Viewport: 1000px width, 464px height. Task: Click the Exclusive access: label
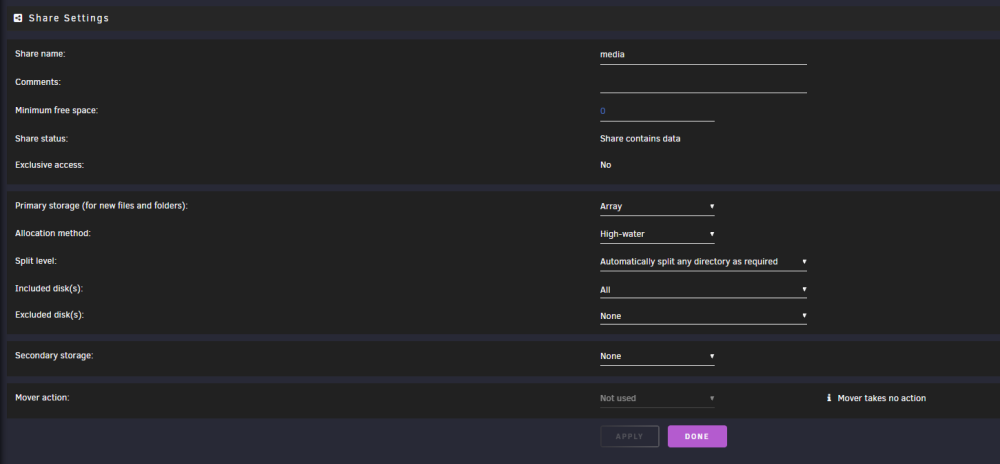coord(49,164)
